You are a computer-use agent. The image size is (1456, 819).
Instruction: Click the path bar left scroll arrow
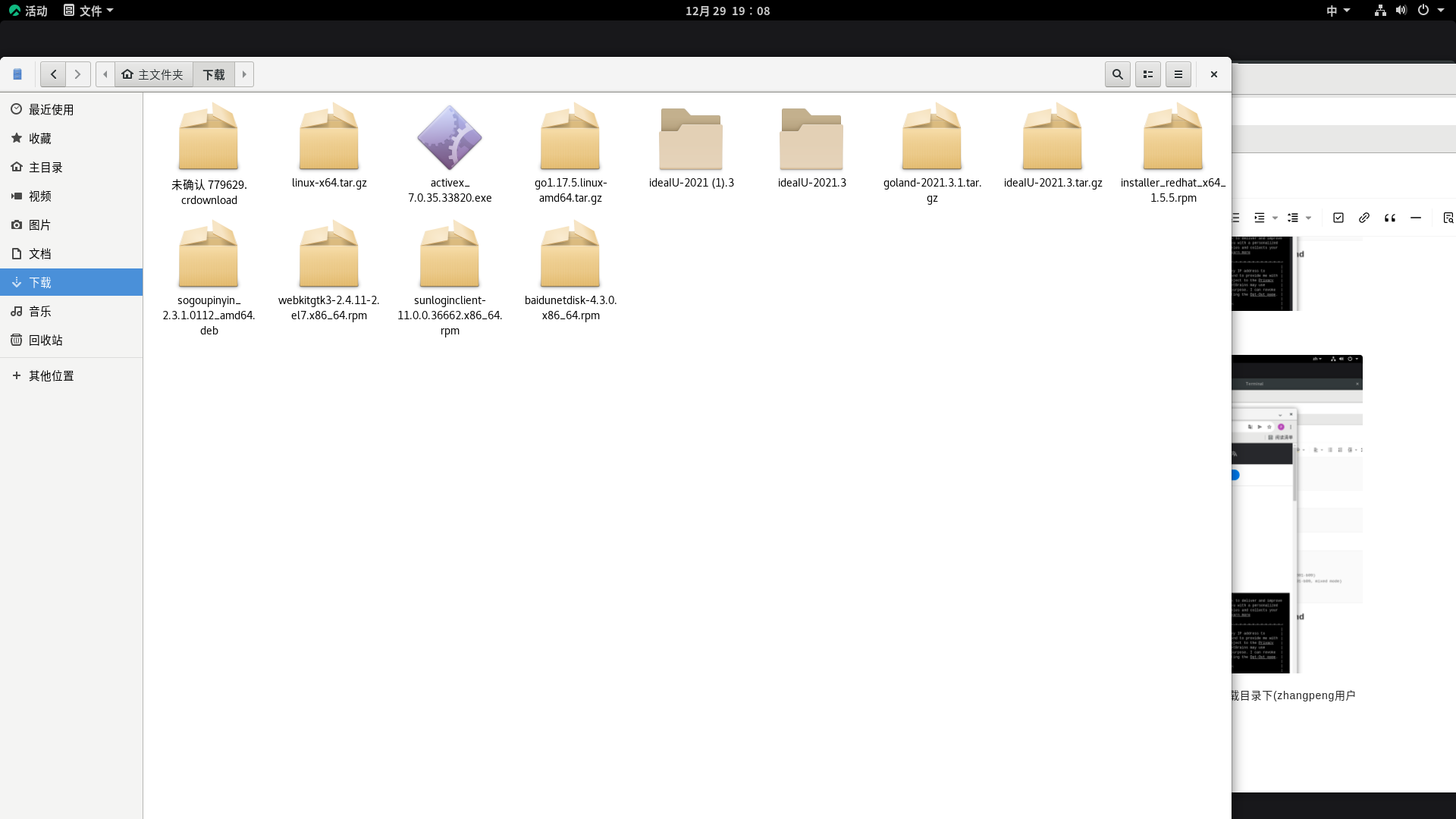coord(105,74)
